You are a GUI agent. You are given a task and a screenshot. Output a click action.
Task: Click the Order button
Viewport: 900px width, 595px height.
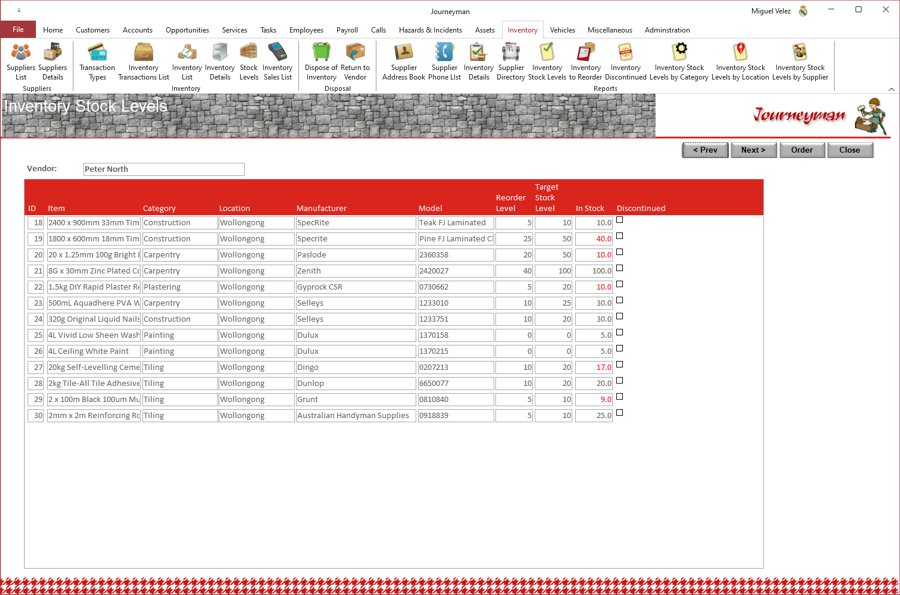pyautogui.click(x=802, y=150)
